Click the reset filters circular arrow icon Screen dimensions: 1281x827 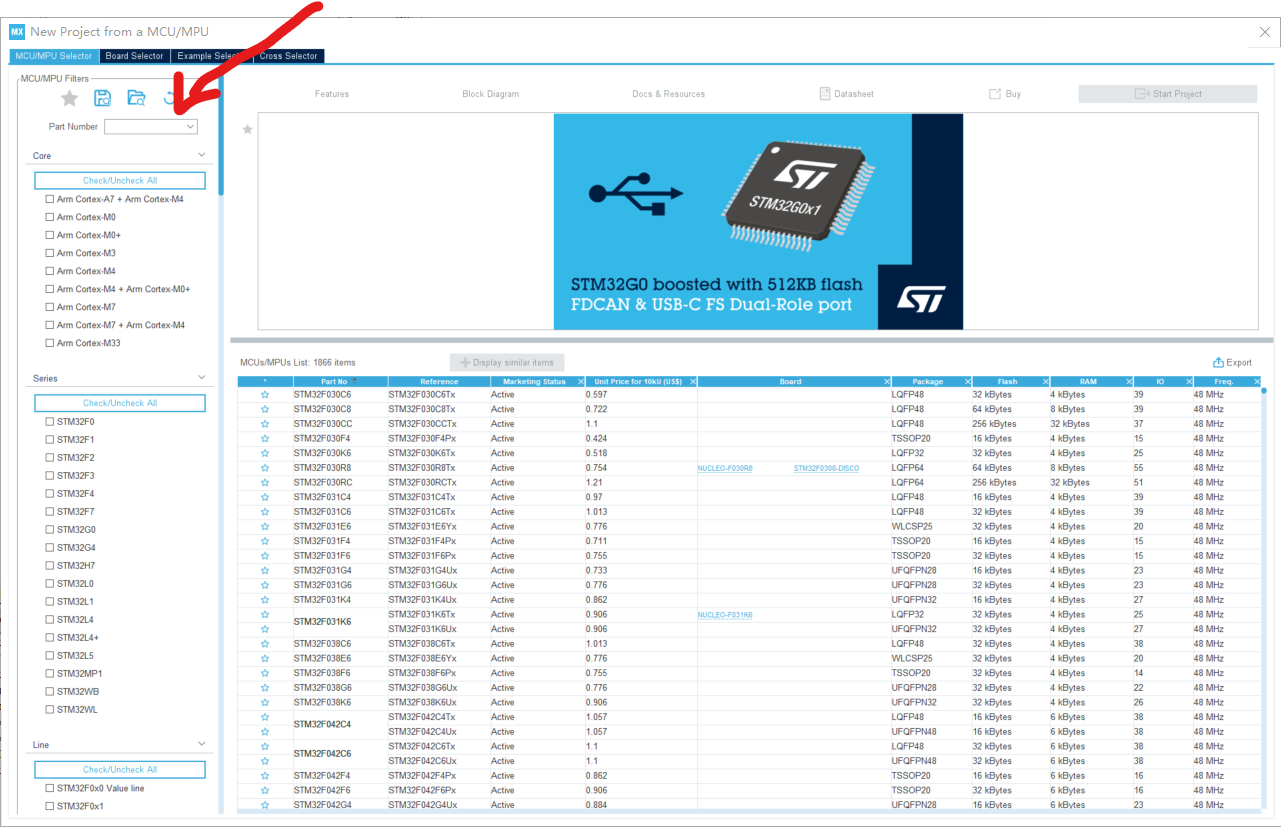pyautogui.click(x=172, y=98)
